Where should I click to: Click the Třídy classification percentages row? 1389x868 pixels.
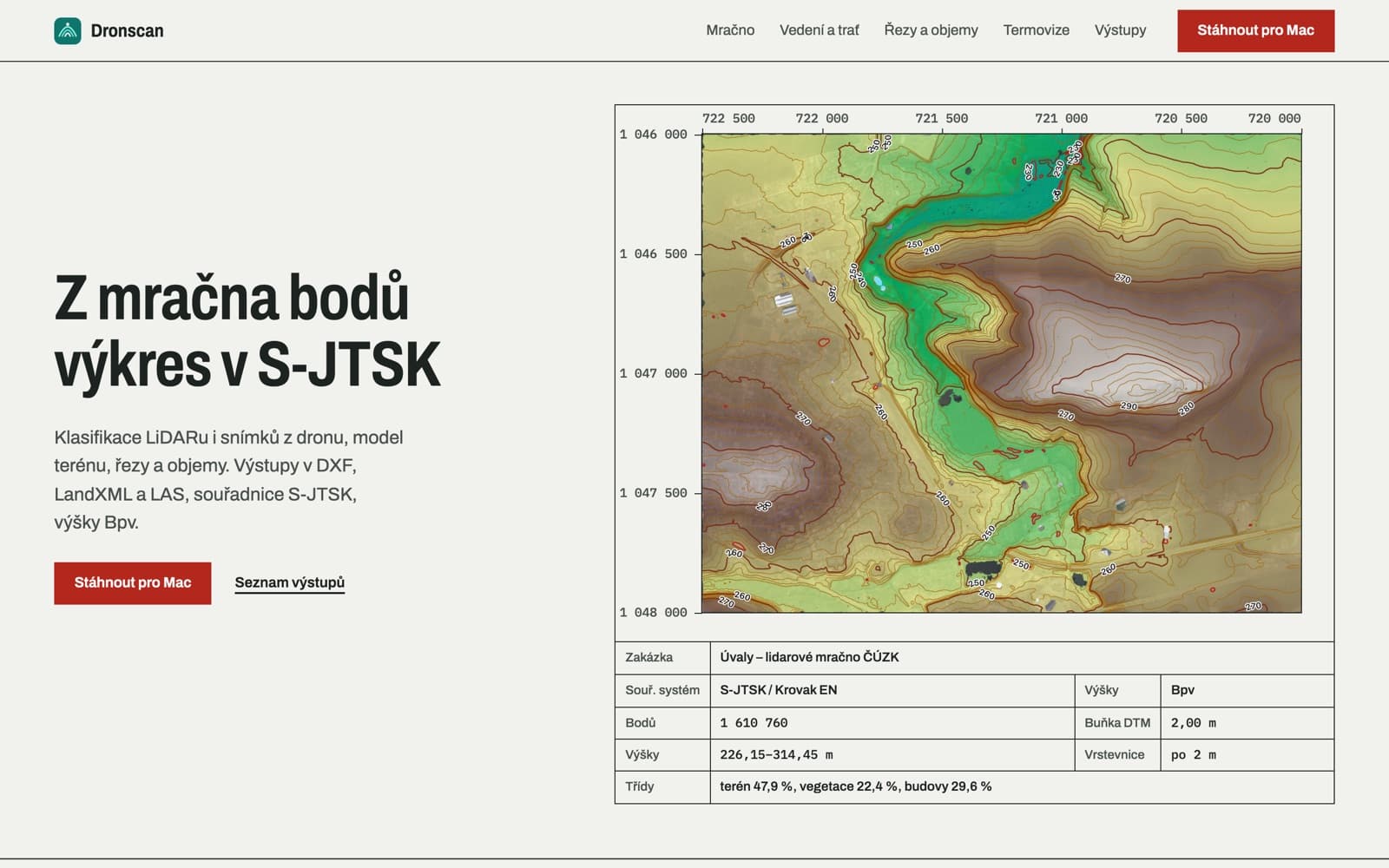(974, 786)
